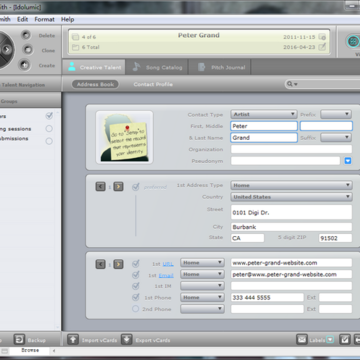Click the modified date pencil icon beside 2016-04-23

(322, 47)
